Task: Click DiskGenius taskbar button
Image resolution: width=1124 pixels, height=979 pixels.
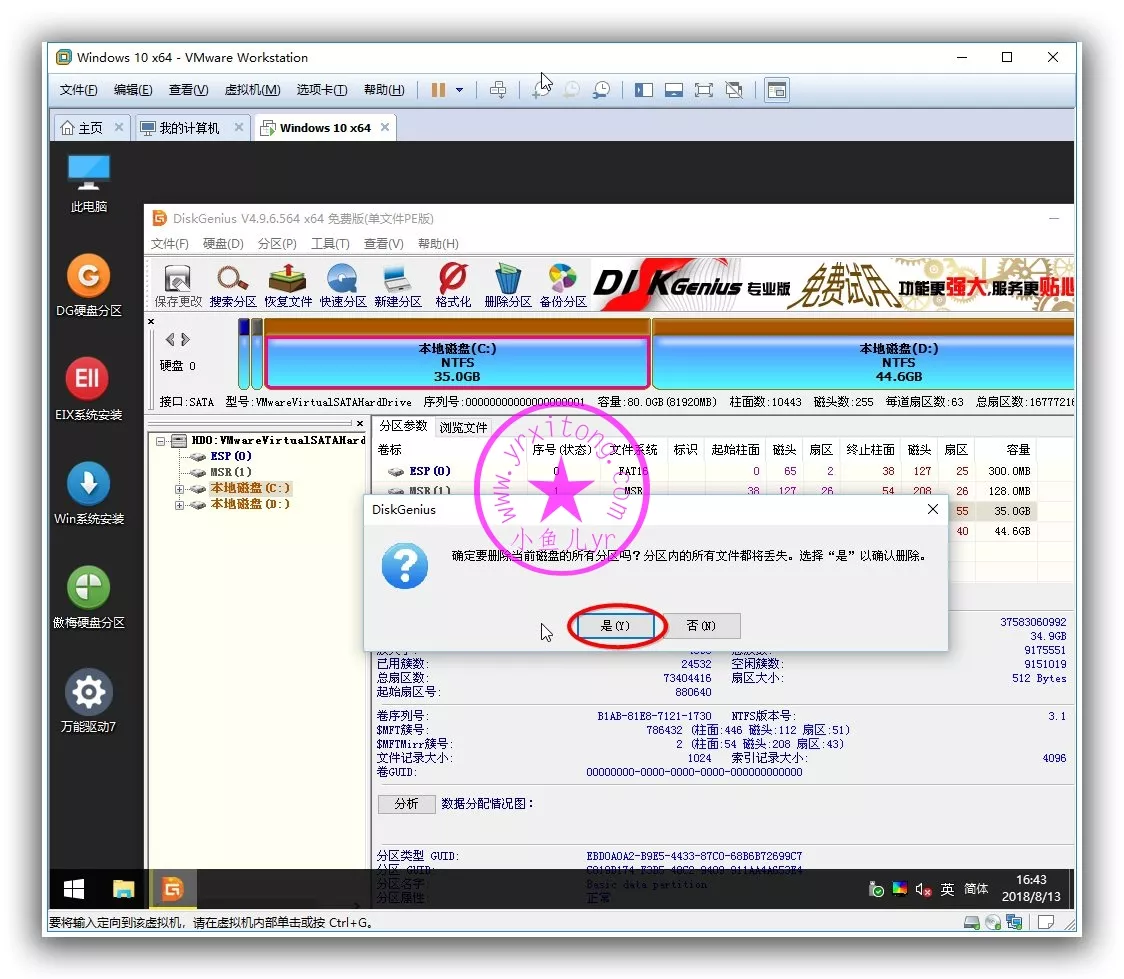Action: (x=173, y=889)
